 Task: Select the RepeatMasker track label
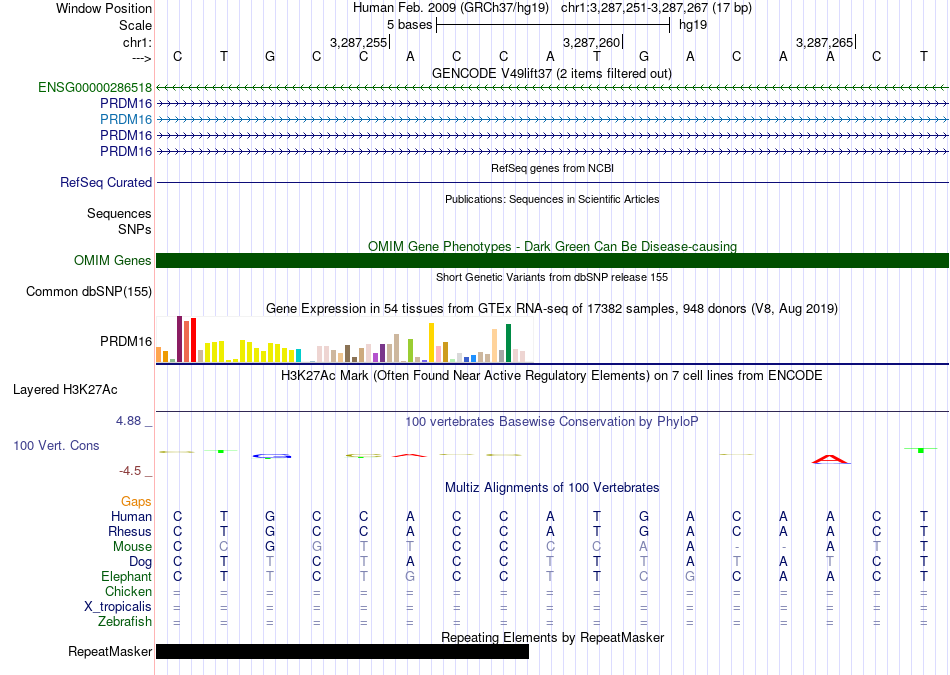[x=110, y=651]
